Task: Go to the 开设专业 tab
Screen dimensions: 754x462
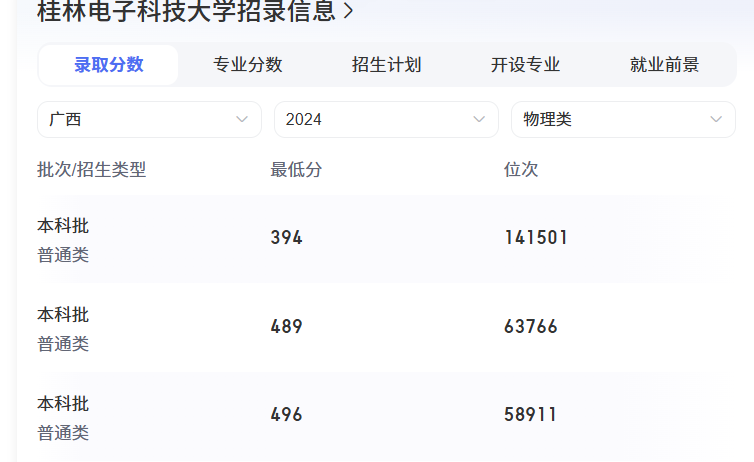Action: 526,64
